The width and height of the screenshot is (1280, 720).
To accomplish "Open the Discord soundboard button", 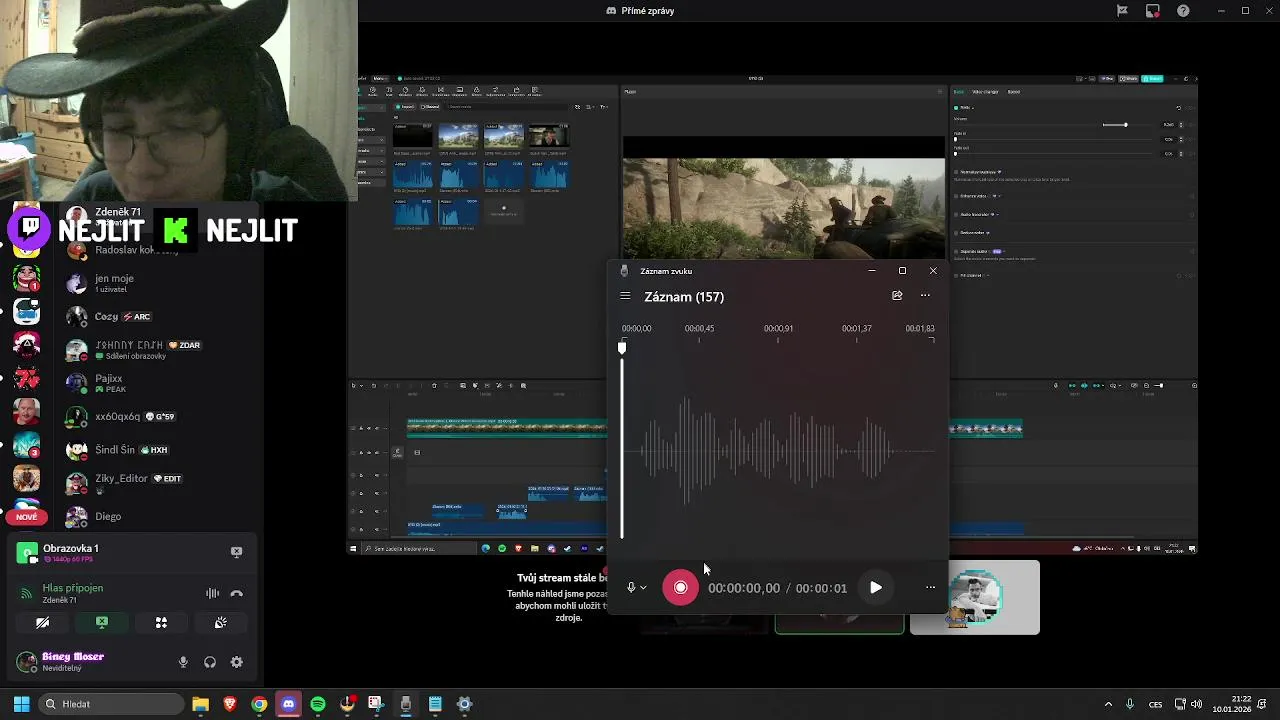I will tap(220, 622).
